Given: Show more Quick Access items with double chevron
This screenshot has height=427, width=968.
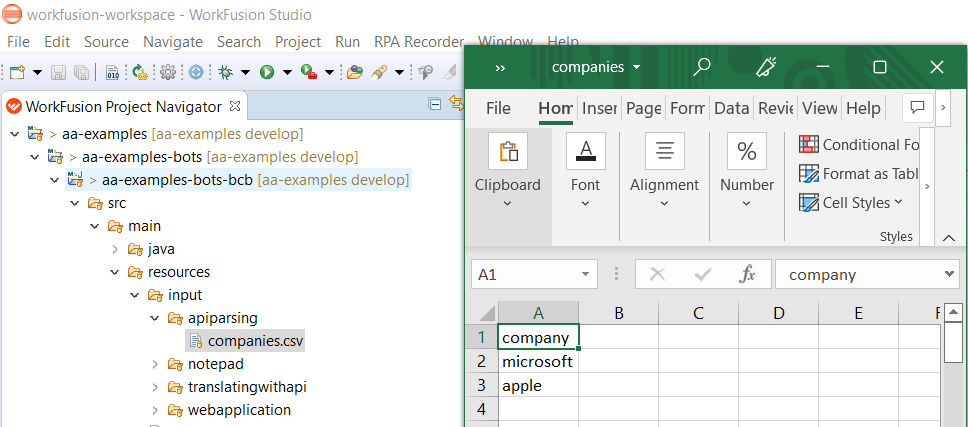Looking at the screenshot, I should pos(500,67).
